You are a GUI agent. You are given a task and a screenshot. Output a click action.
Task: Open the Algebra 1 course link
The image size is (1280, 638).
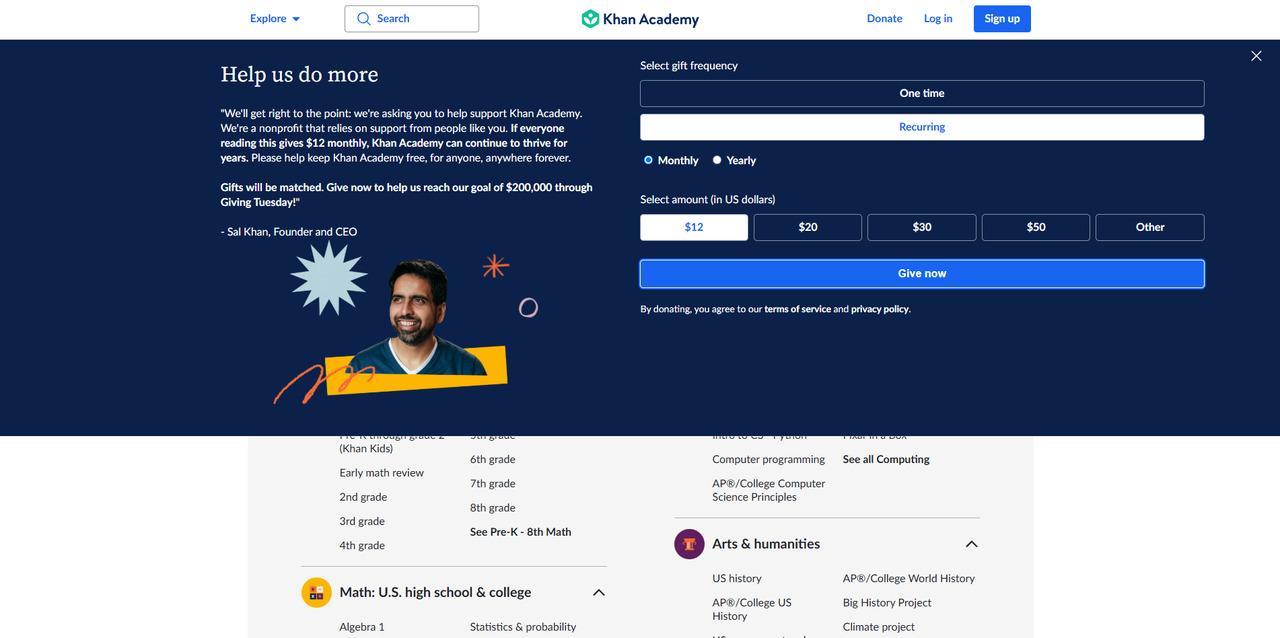[362, 627]
